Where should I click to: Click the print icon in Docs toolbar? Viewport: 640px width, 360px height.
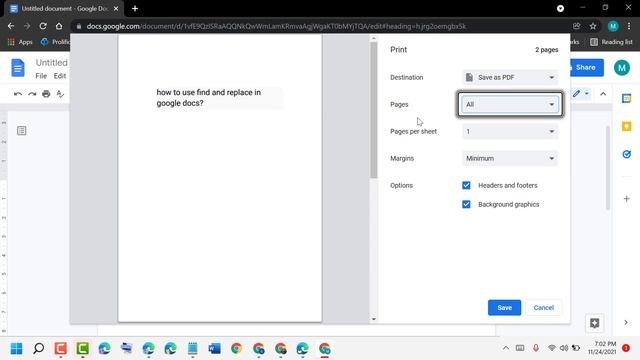coord(46,94)
